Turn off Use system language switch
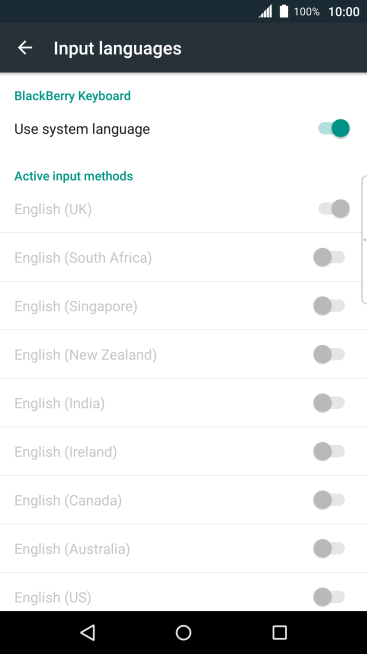Screen dimensions: 367x654 tap(334, 128)
